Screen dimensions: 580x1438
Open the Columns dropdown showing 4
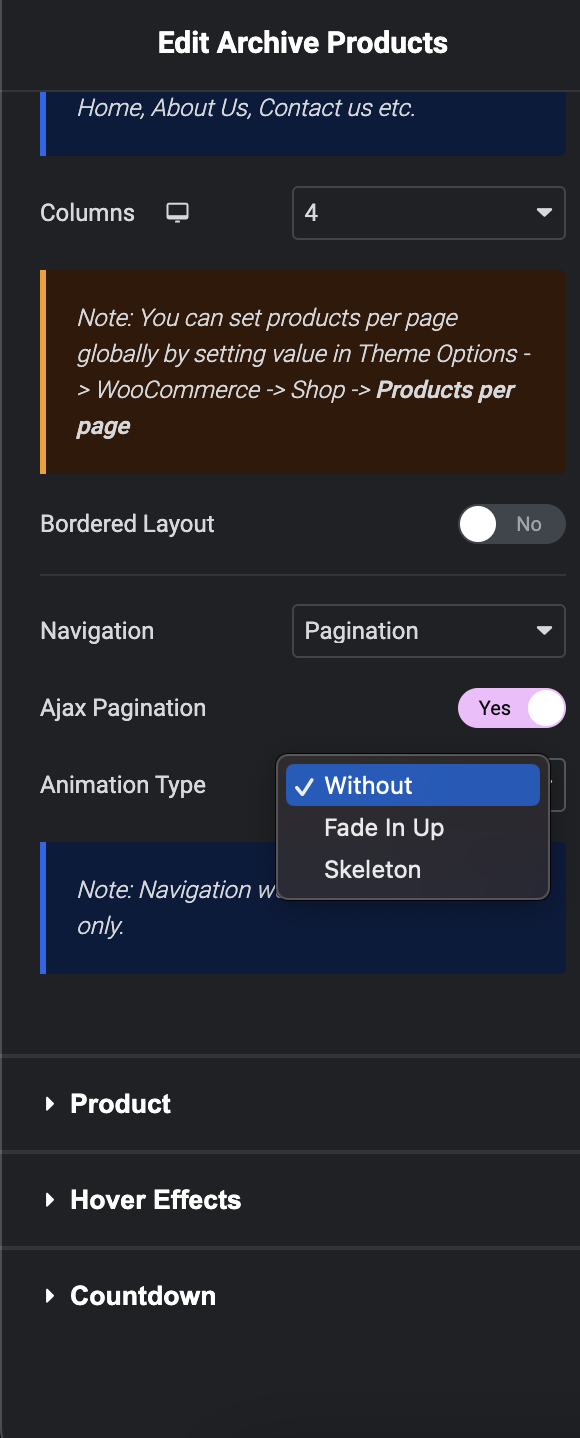pyautogui.click(x=429, y=213)
